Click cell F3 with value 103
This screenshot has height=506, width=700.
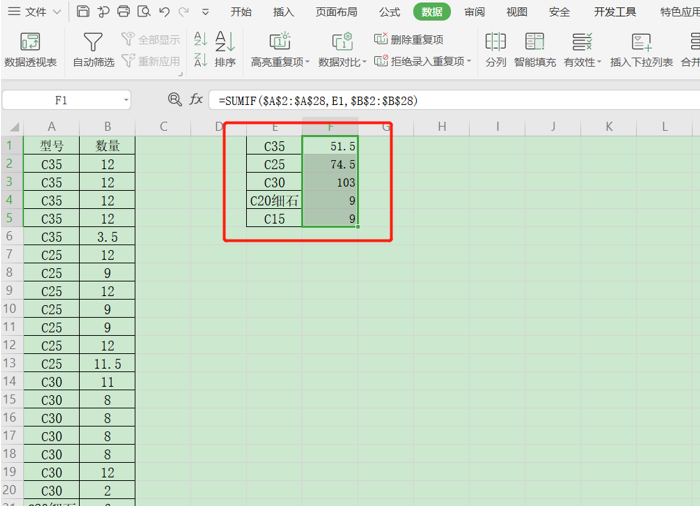click(330, 182)
